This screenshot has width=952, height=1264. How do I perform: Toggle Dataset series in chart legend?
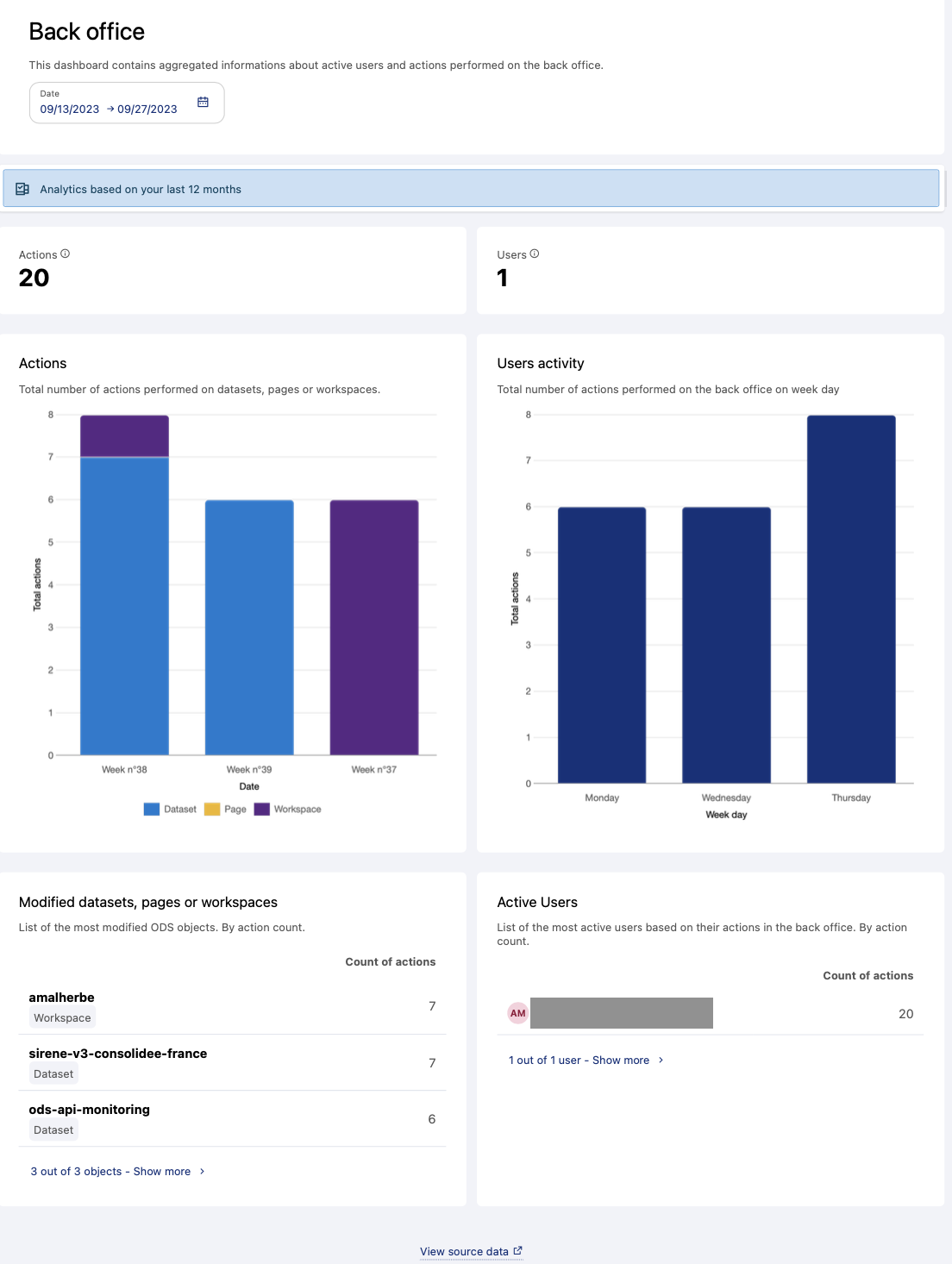tap(171, 810)
